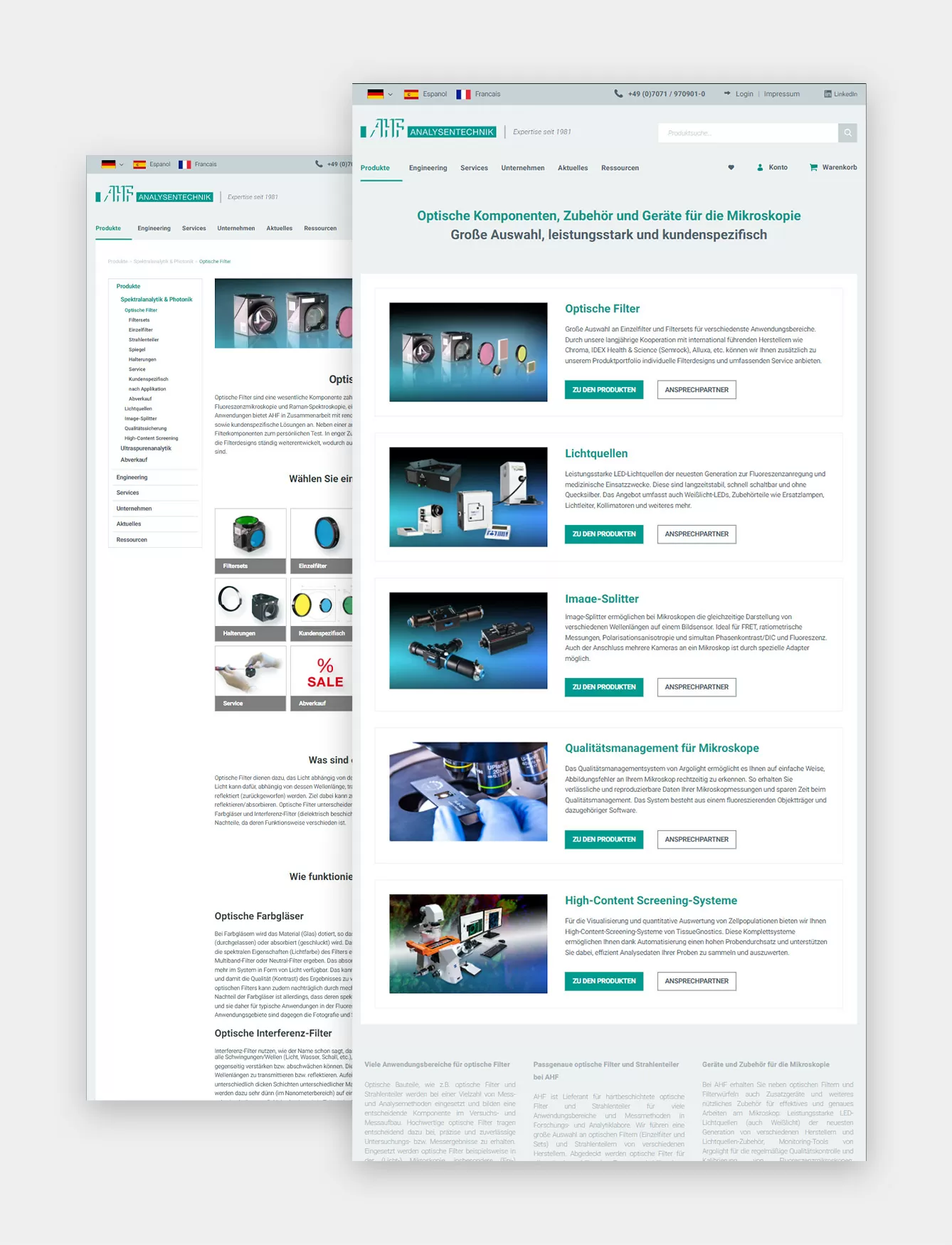Expand the German flag language dropdown
The height and width of the screenshot is (1245, 952).
point(380,94)
